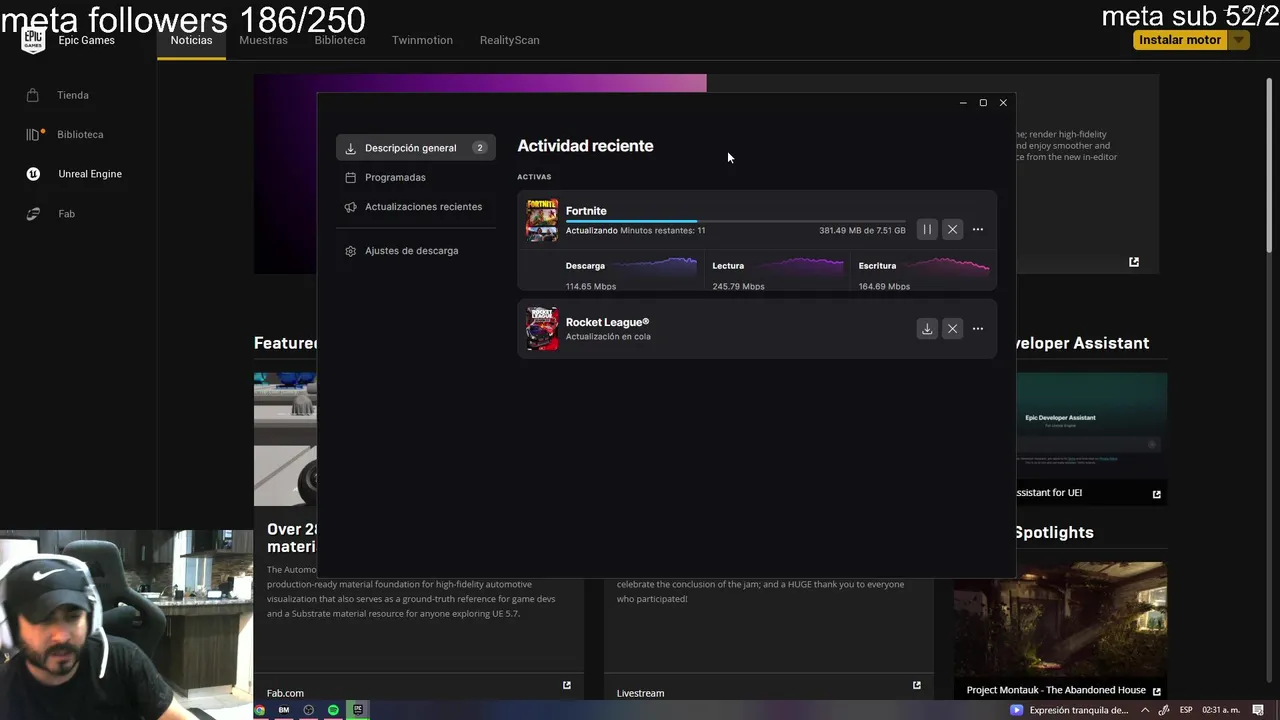Open the taskbar notification center icon
1280x720 pixels.
tap(1258, 710)
